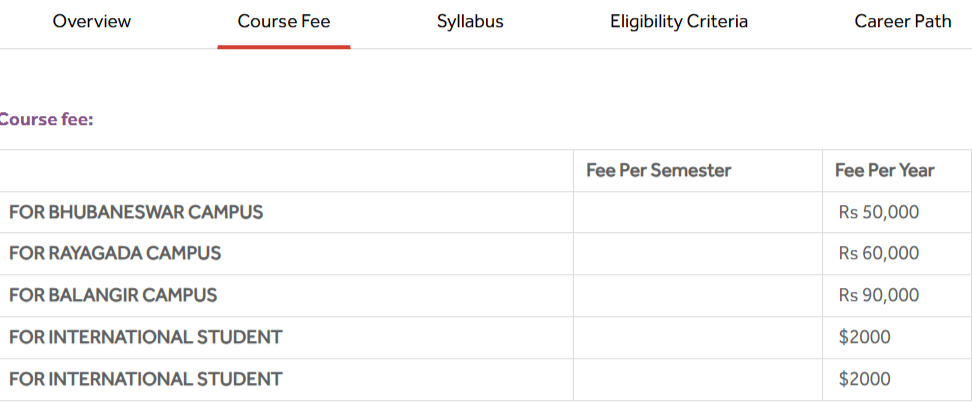This screenshot has height=403, width=972.
Task: Click the 'Rs 50,000' yearly fee
Action: 879,212
